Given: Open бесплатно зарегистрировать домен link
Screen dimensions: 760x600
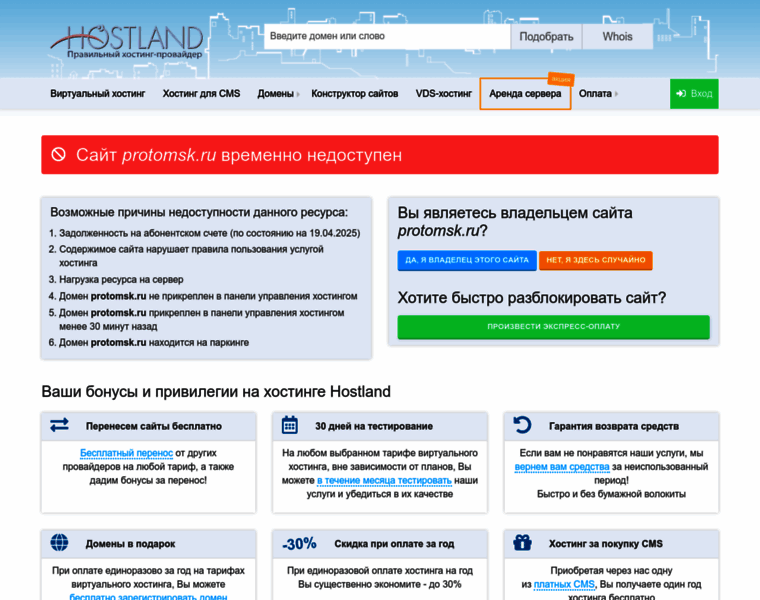Looking at the screenshot, I should coord(148,596).
